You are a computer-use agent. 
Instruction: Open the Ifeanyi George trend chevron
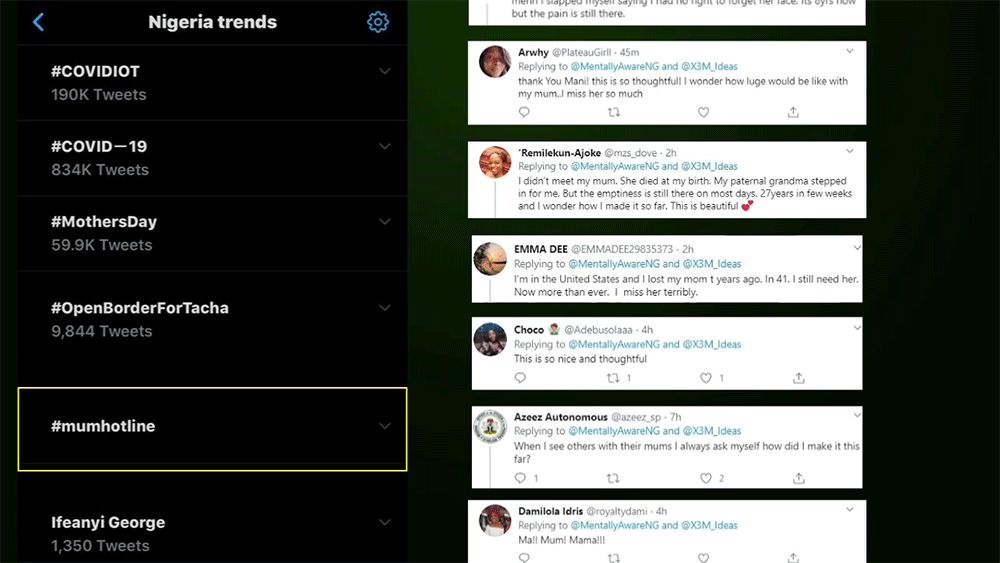(385, 522)
